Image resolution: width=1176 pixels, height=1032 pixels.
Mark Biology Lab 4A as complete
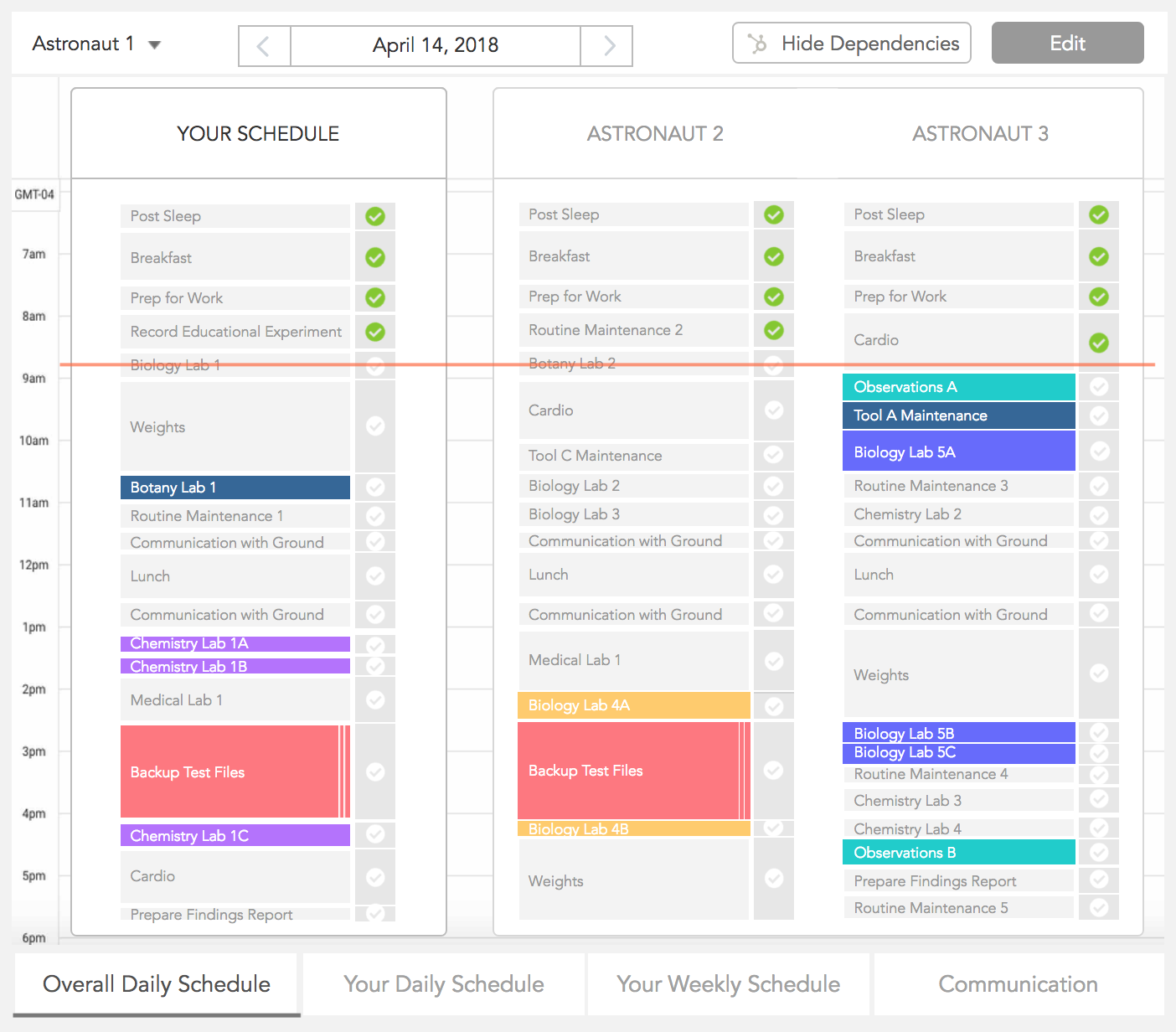tap(774, 706)
